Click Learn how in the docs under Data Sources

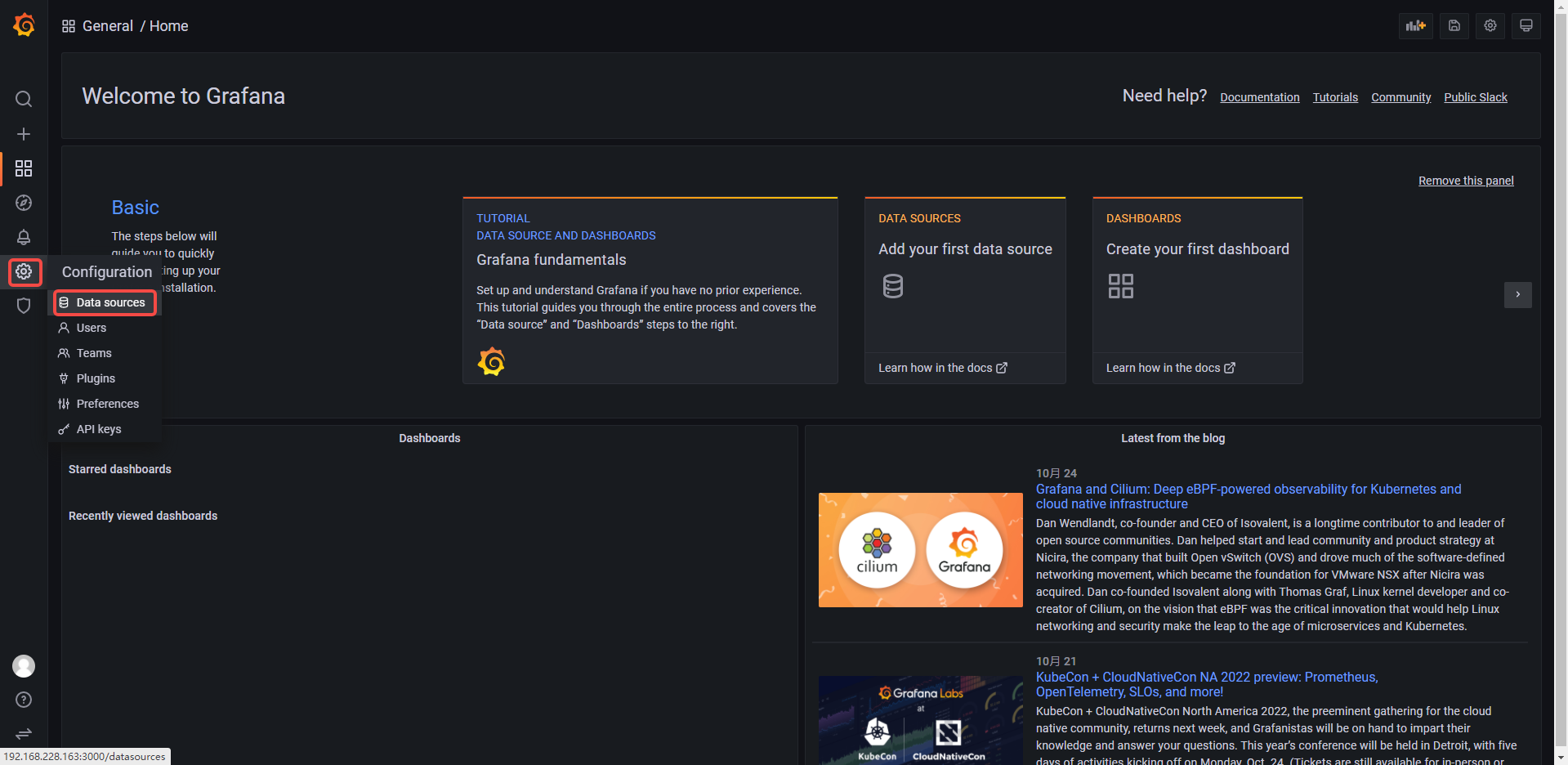(x=943, y=368)
